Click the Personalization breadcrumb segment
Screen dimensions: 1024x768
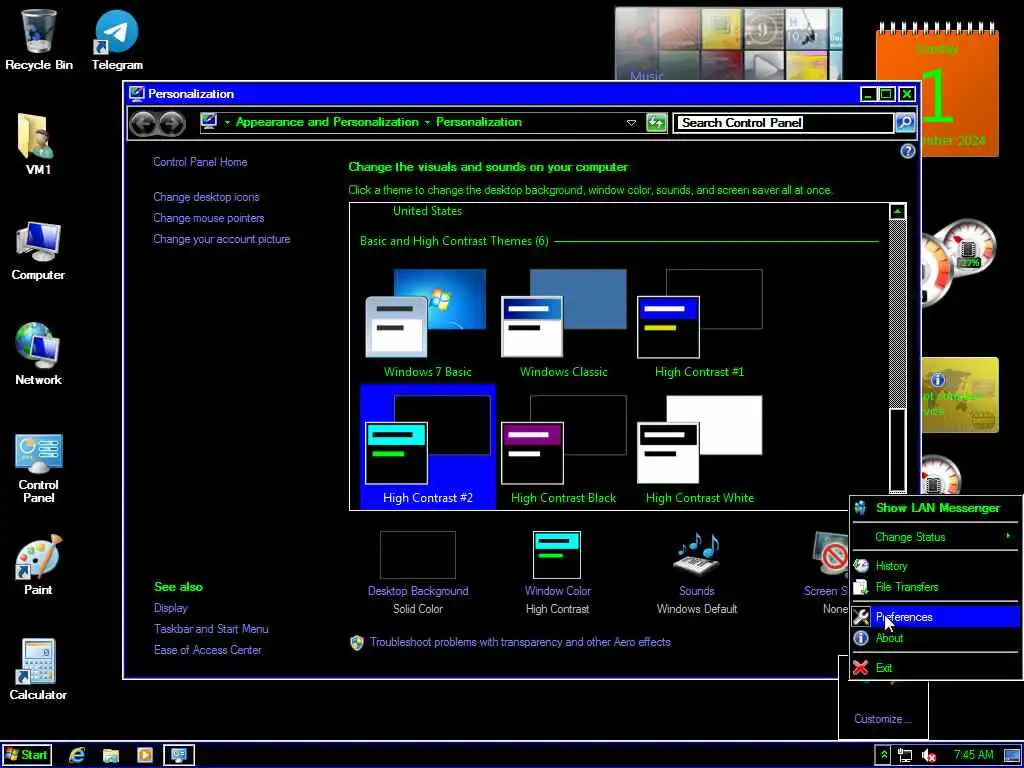coord(479,122)
